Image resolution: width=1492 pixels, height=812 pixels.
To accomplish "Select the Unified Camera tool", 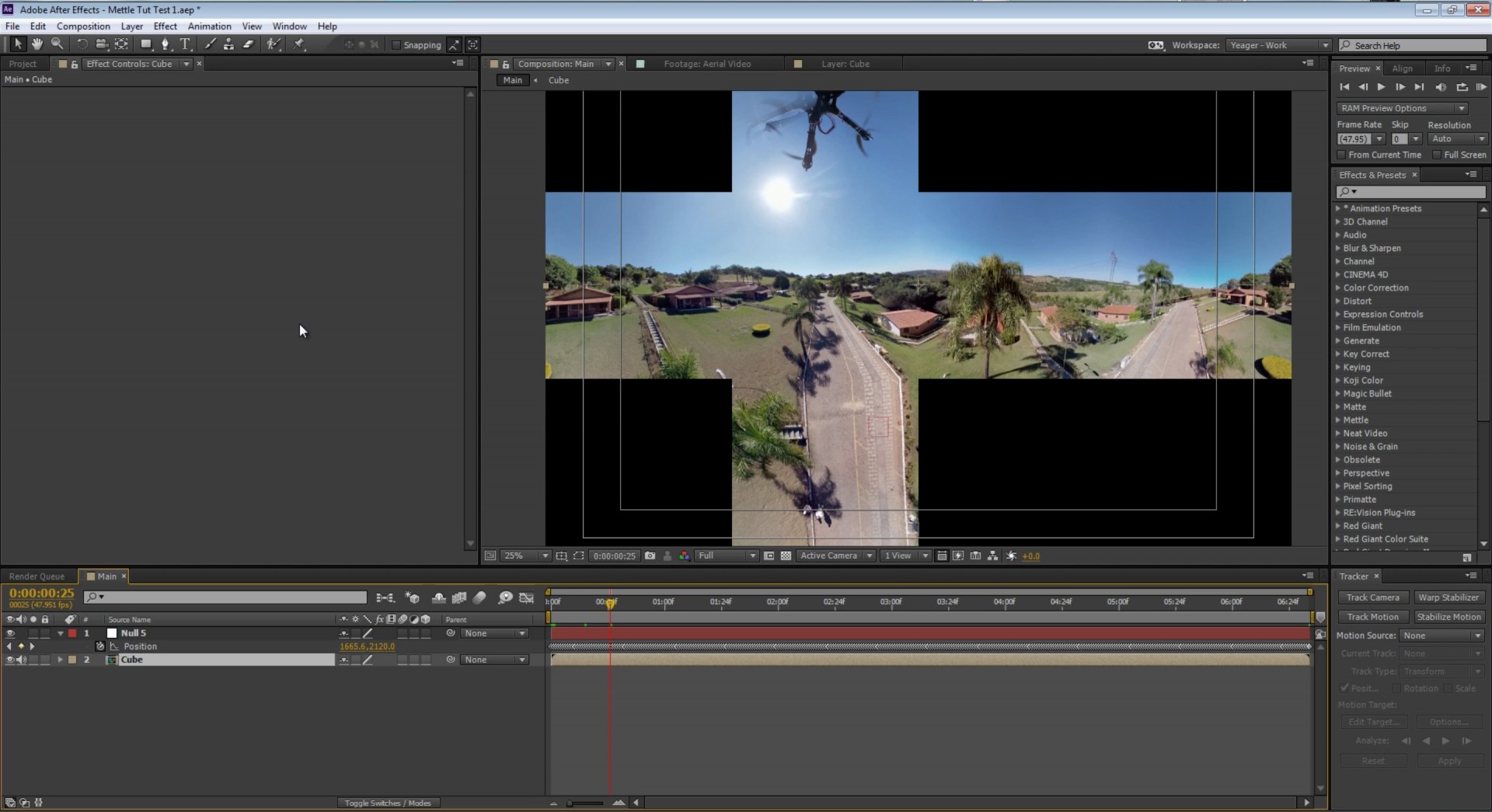I will coord(102,44).
